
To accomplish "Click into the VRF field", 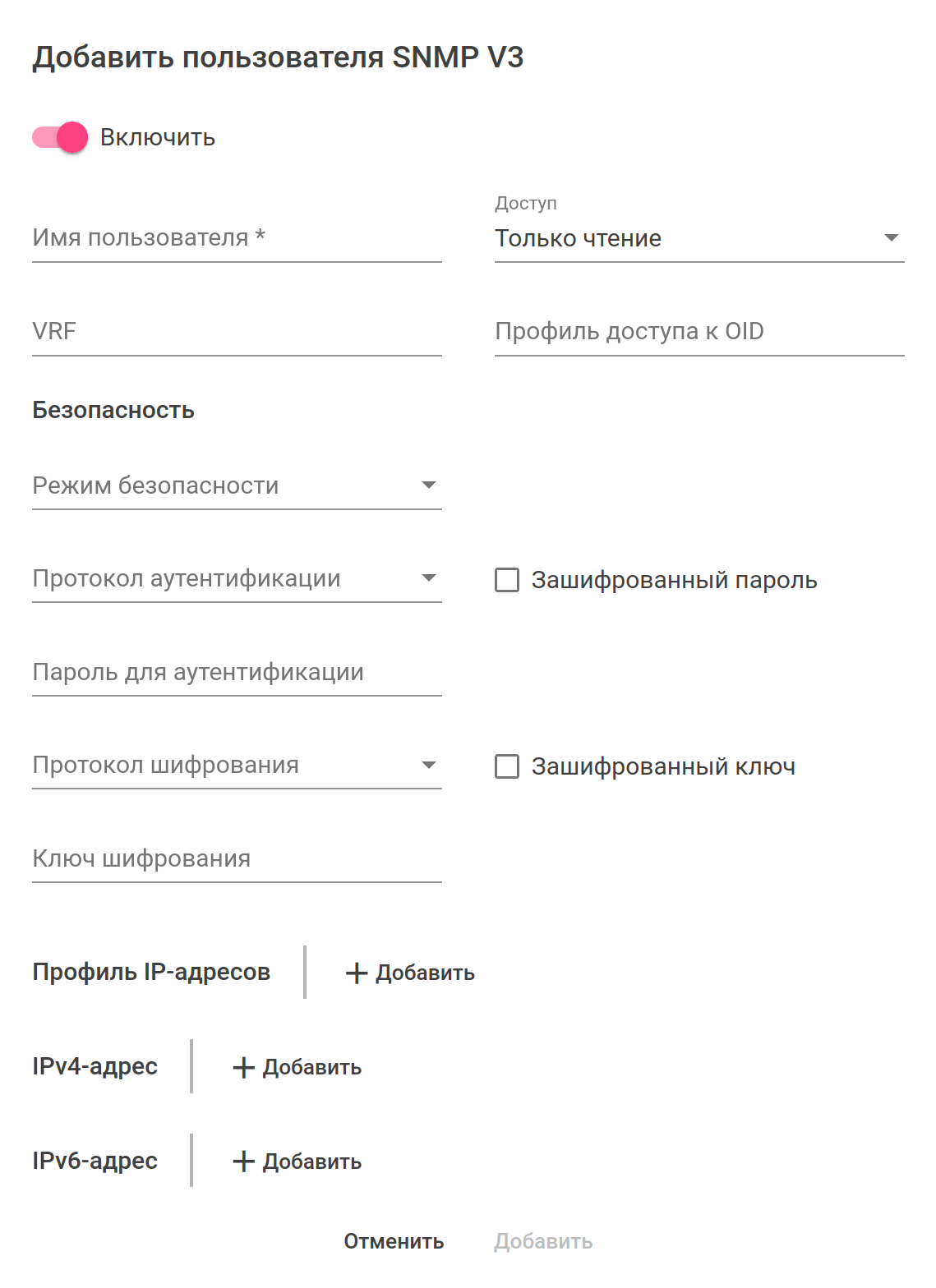I will point(237,332).
